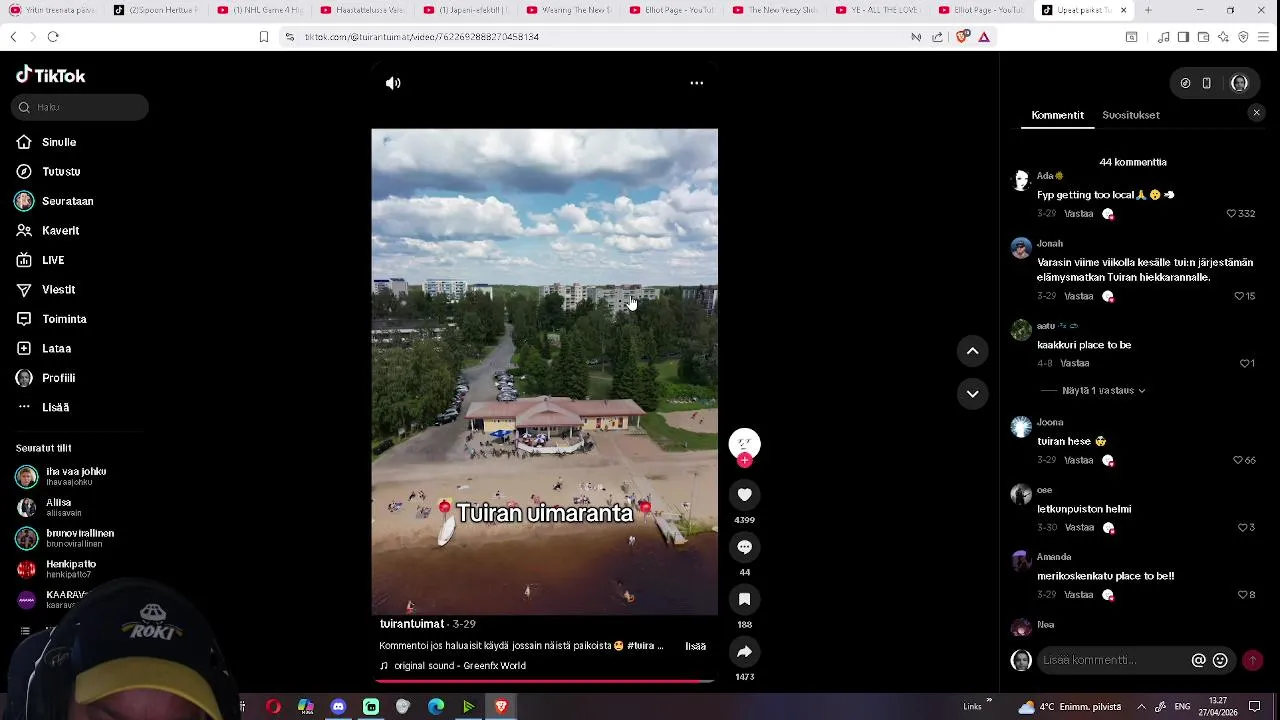Screen dimensions: 1280x720
Task: Share the video with the arrow icon
Action: click(745, 652)
